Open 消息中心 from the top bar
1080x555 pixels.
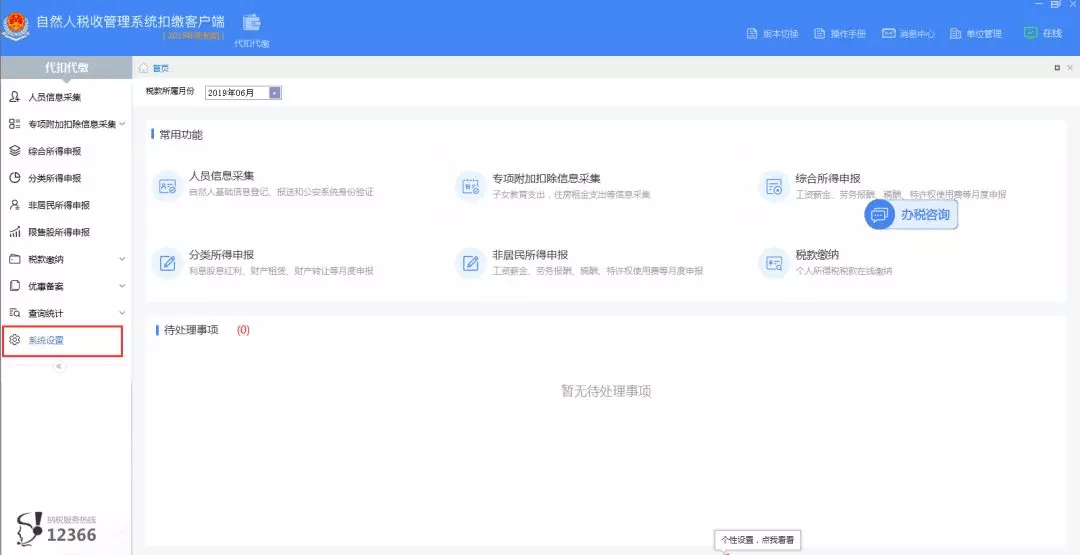coord(908,33)
